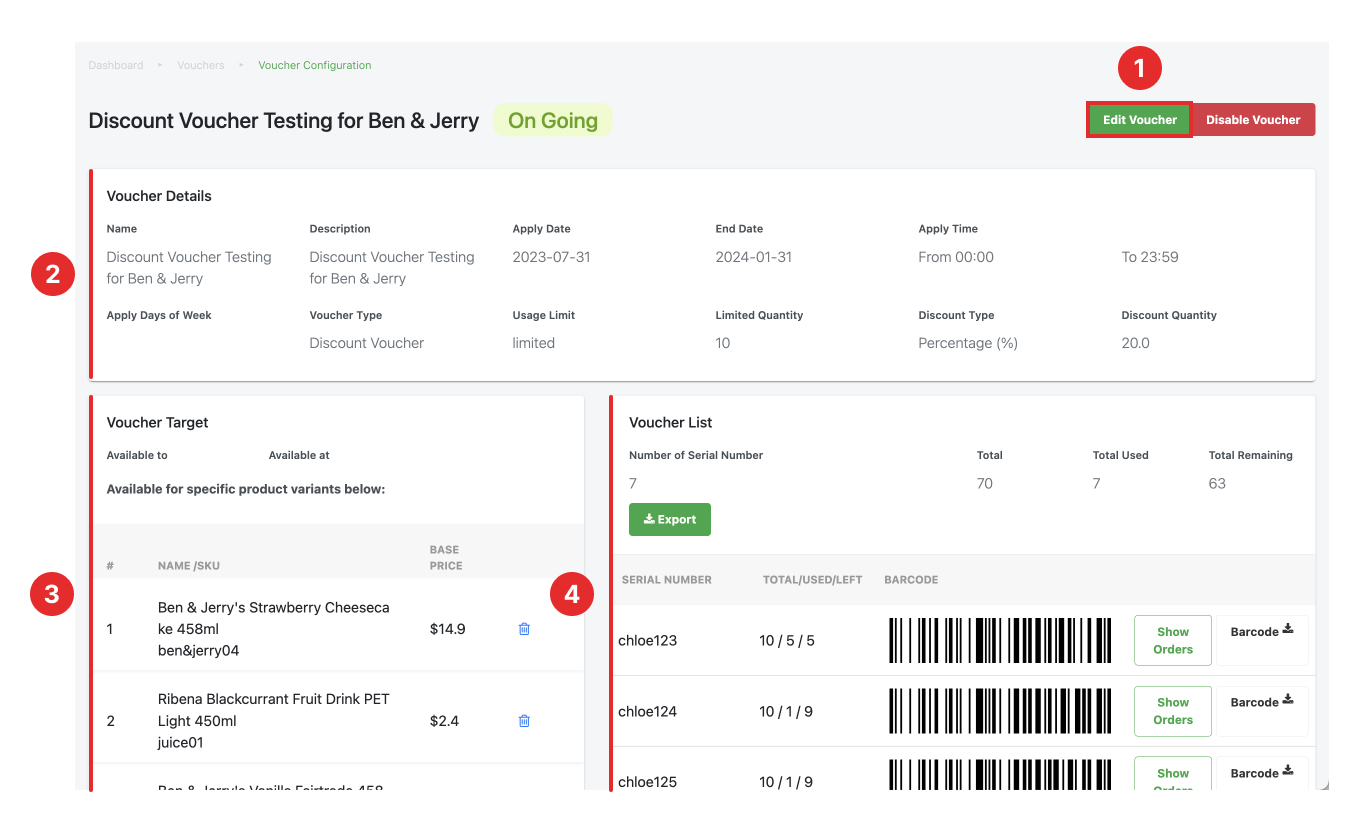
Task: Click the Apply Date value 2023-07-31
Action: 552,257
